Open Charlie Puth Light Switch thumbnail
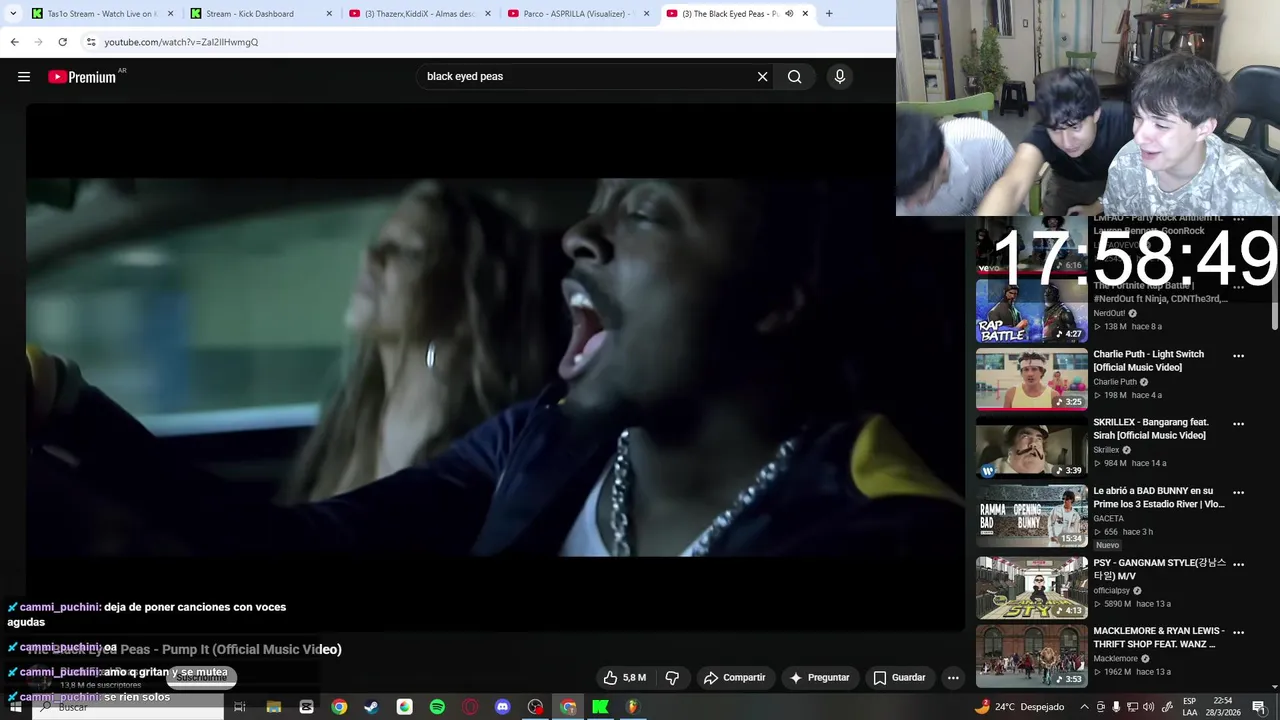 [1031, 379]
